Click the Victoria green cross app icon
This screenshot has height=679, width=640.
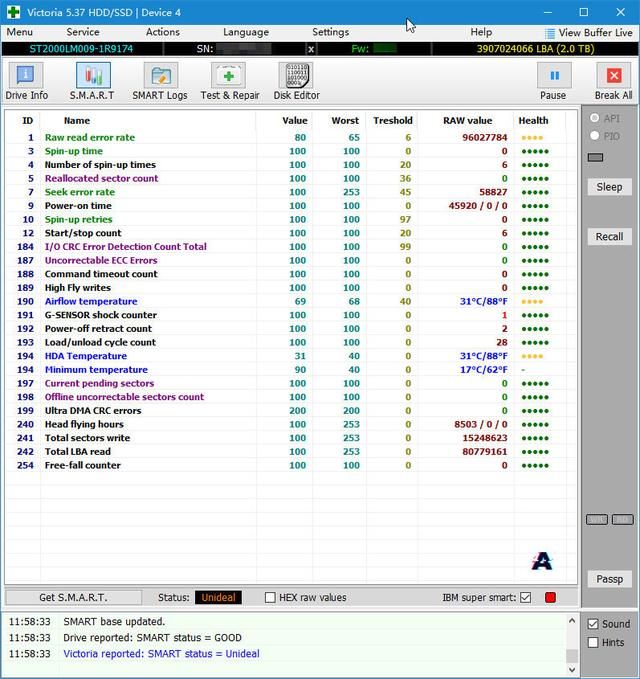click(13, 12)
